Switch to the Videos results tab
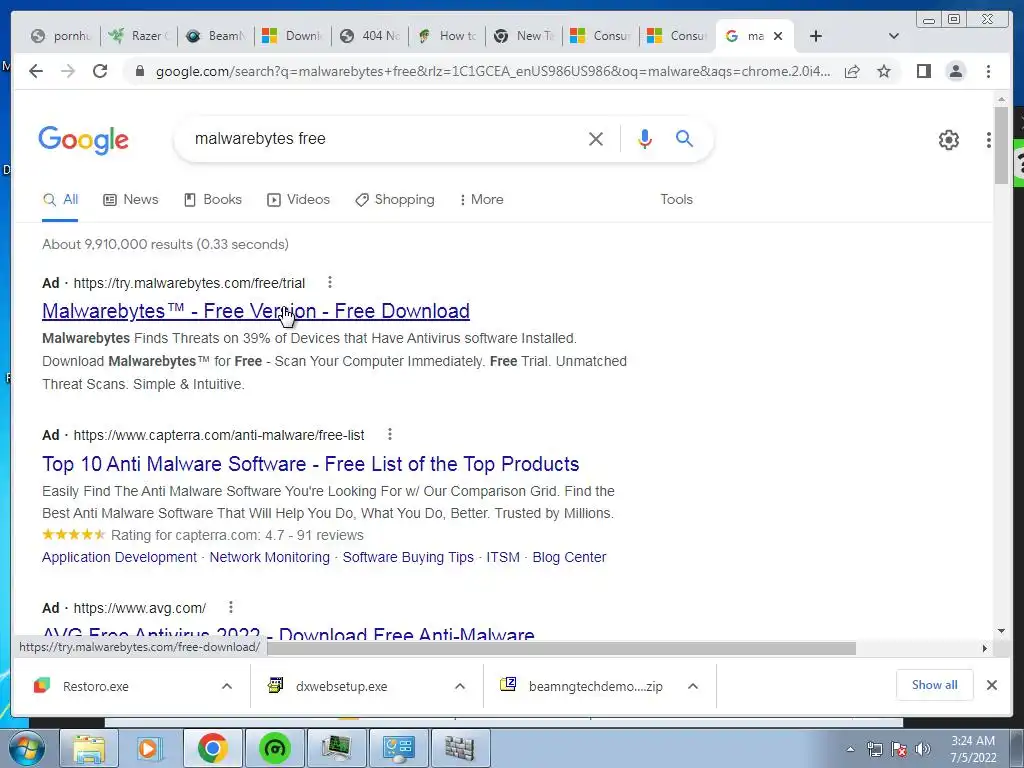Screen dimensions: 1024x768 pyautogui.click(x=298, y=199)
